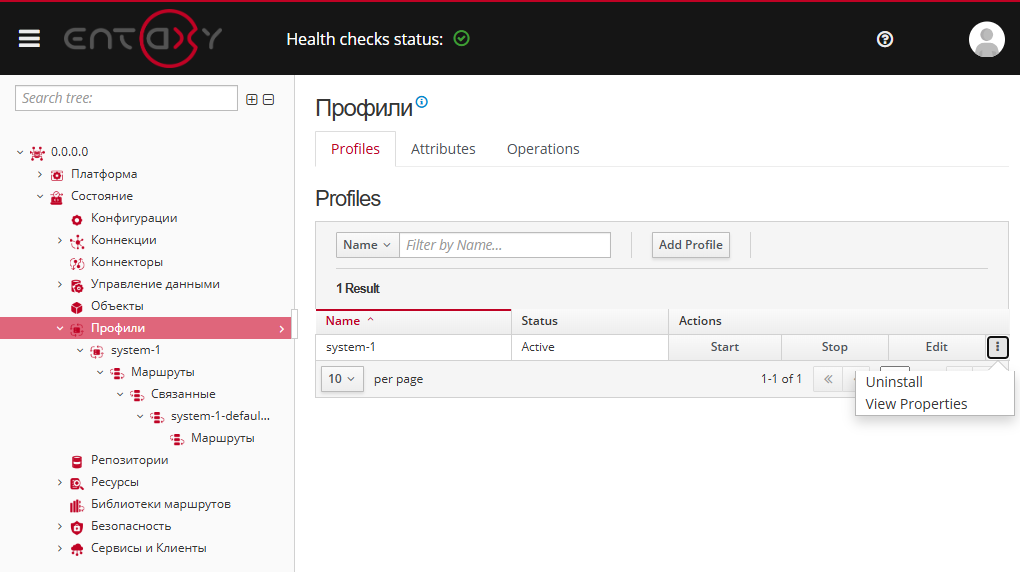Expand the Платформа tree node
The image size is (1020, 572).
pos(40,174)
